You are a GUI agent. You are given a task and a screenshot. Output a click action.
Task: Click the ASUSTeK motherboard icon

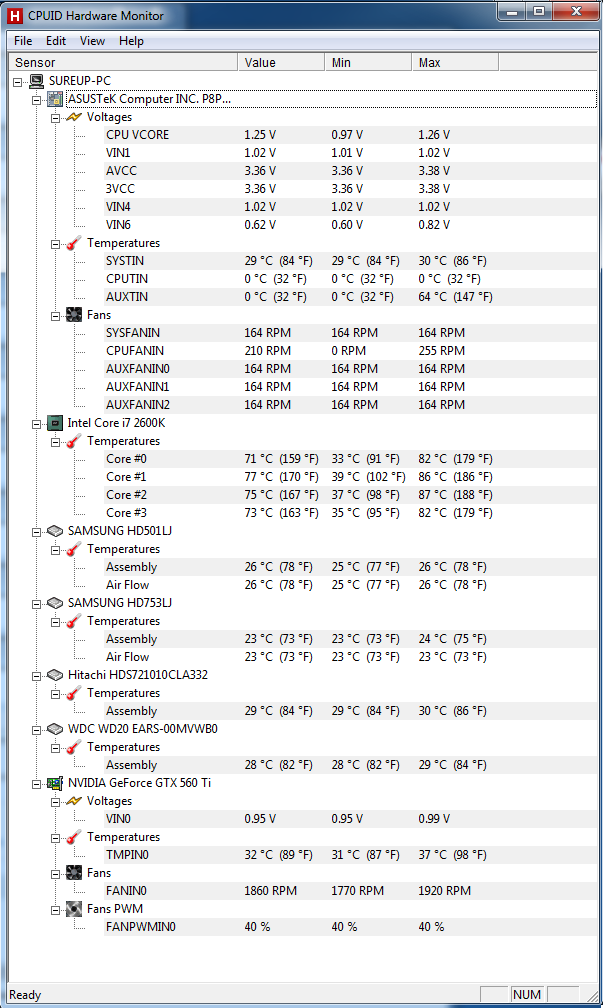pos(55,99)
